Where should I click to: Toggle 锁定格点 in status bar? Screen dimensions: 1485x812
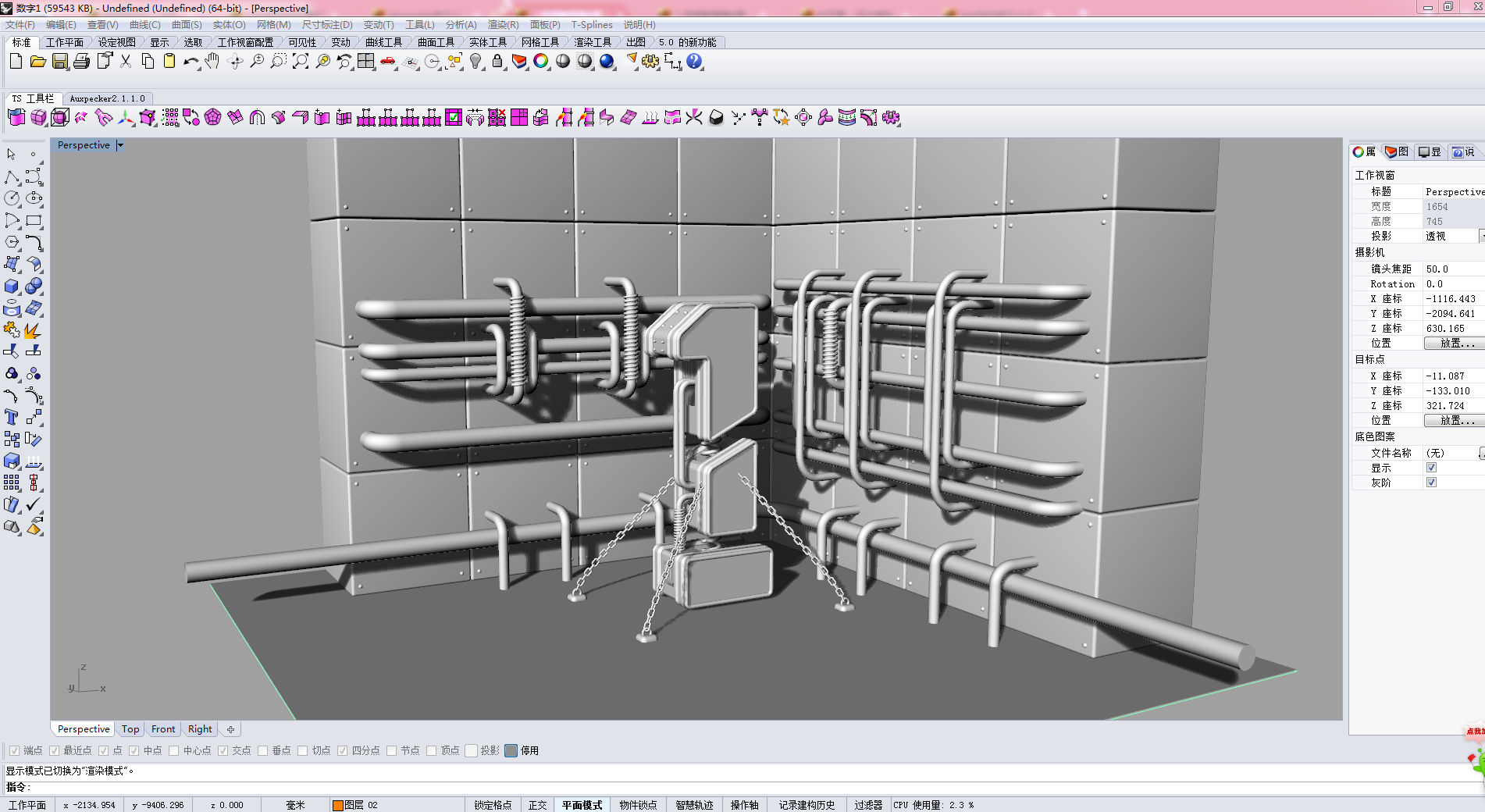493,805
